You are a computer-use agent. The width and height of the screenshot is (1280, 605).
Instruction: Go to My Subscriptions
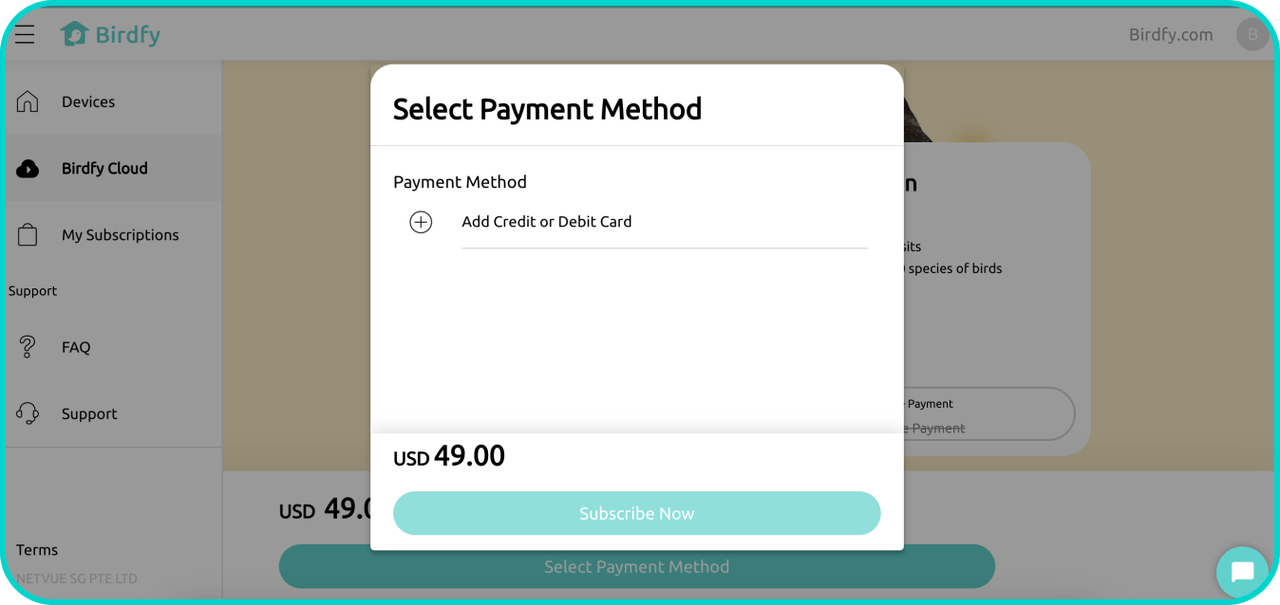(120, 235)
